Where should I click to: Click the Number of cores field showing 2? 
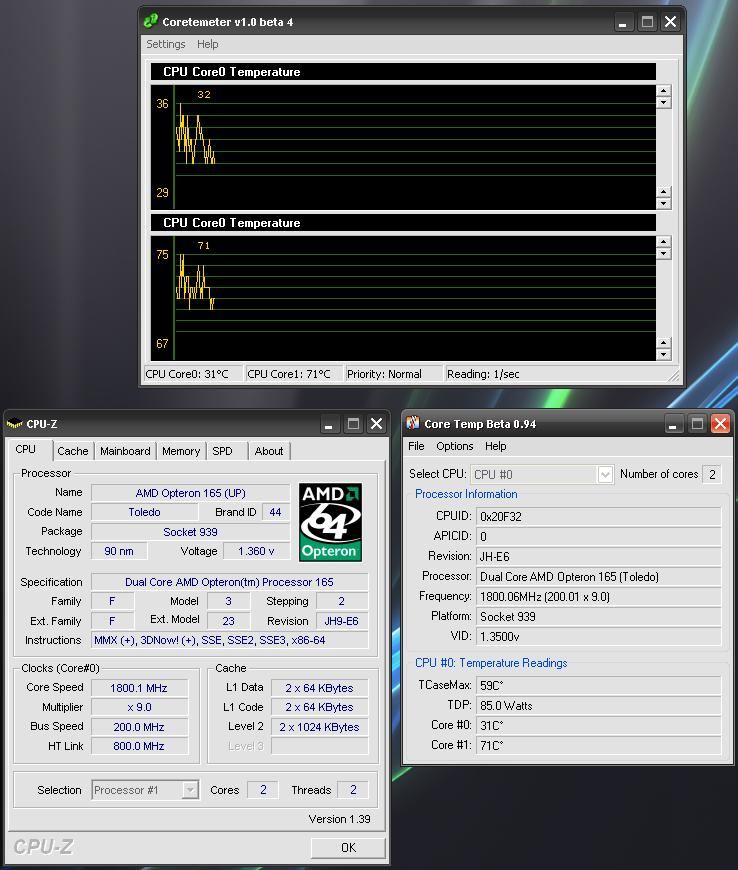pos(712,474)
